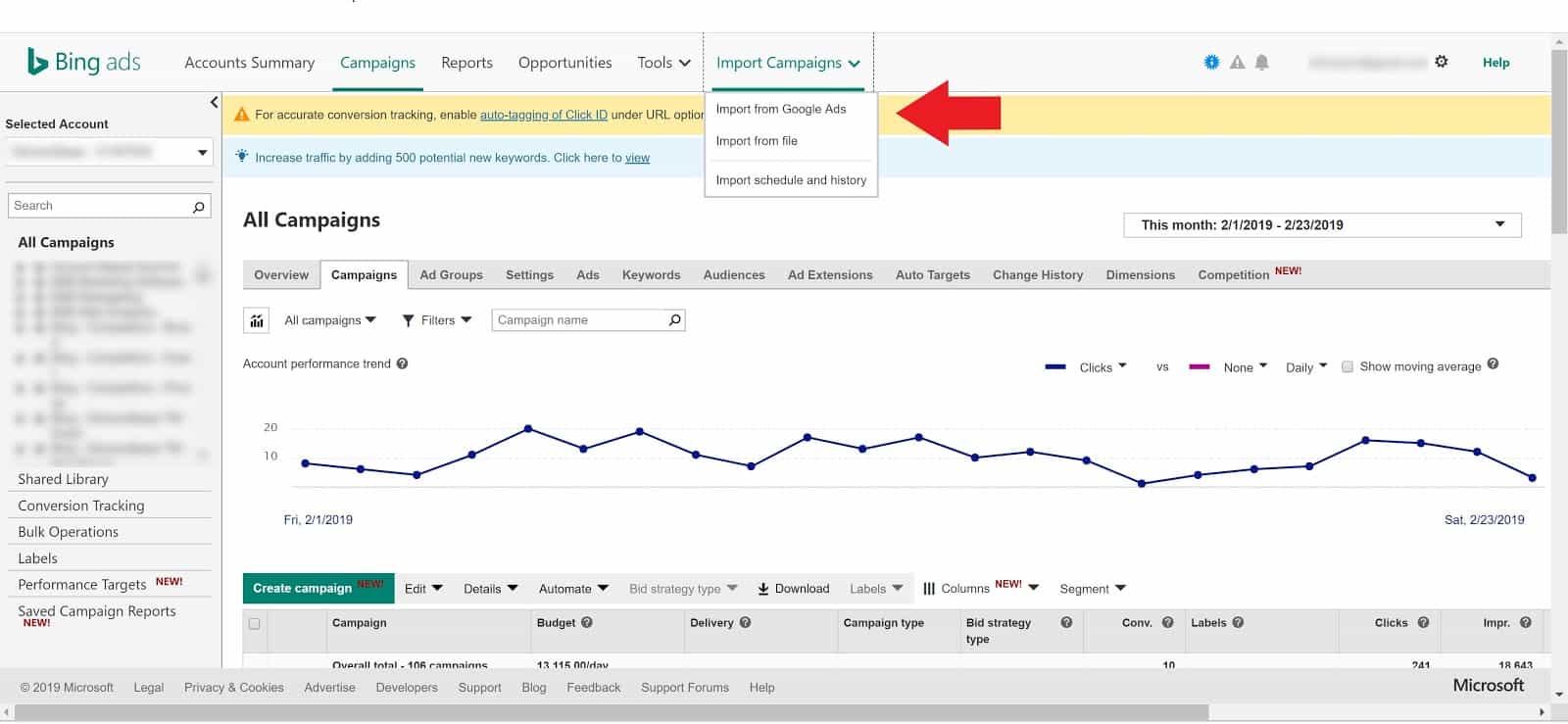The image size is (1568, 724).
Task: Open the warning triangle alerts icon
Action: (1238, 62)
